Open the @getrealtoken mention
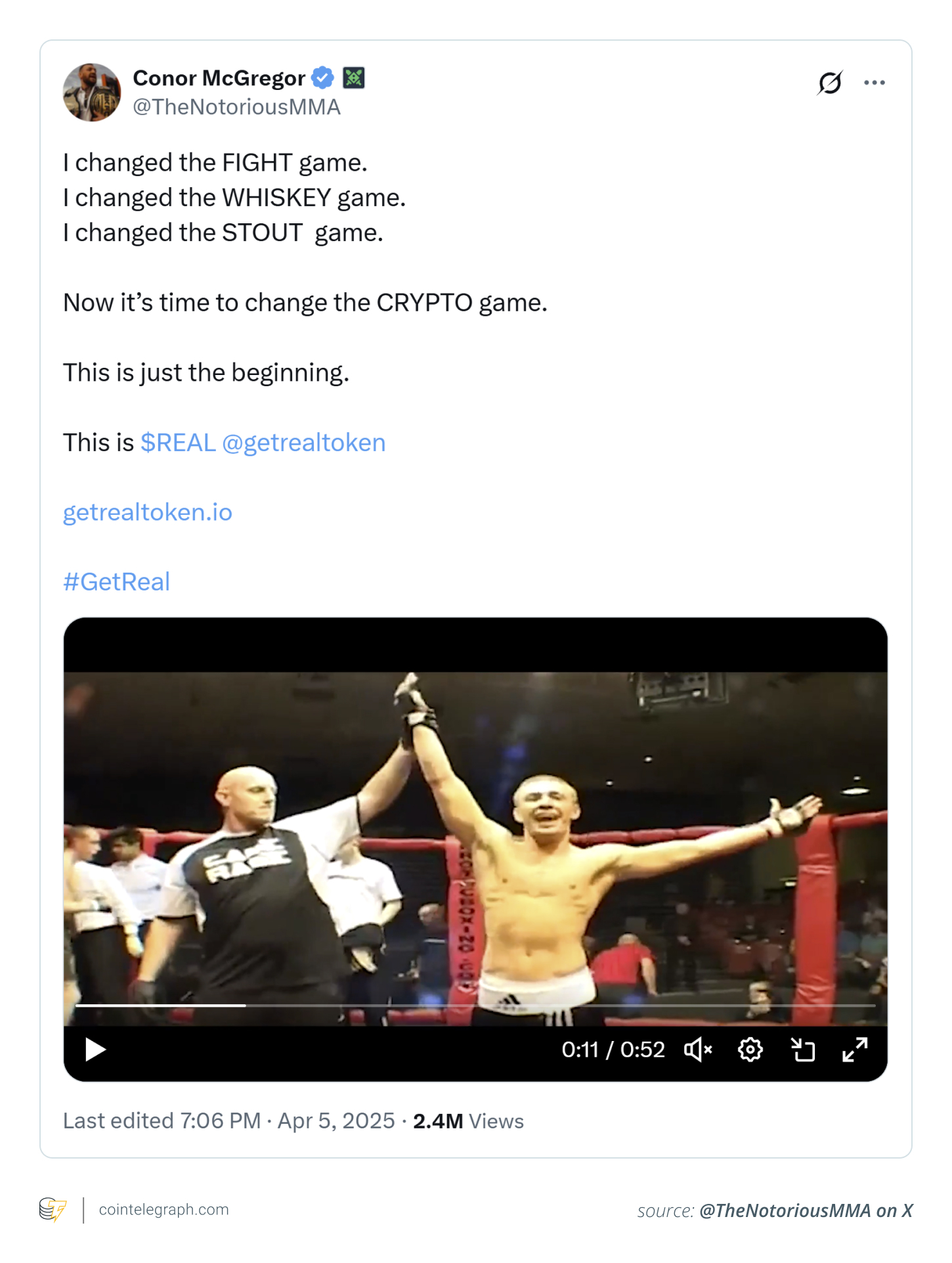Image resolution: width=952 pixels, height=1263 pixels. [304, 443]
